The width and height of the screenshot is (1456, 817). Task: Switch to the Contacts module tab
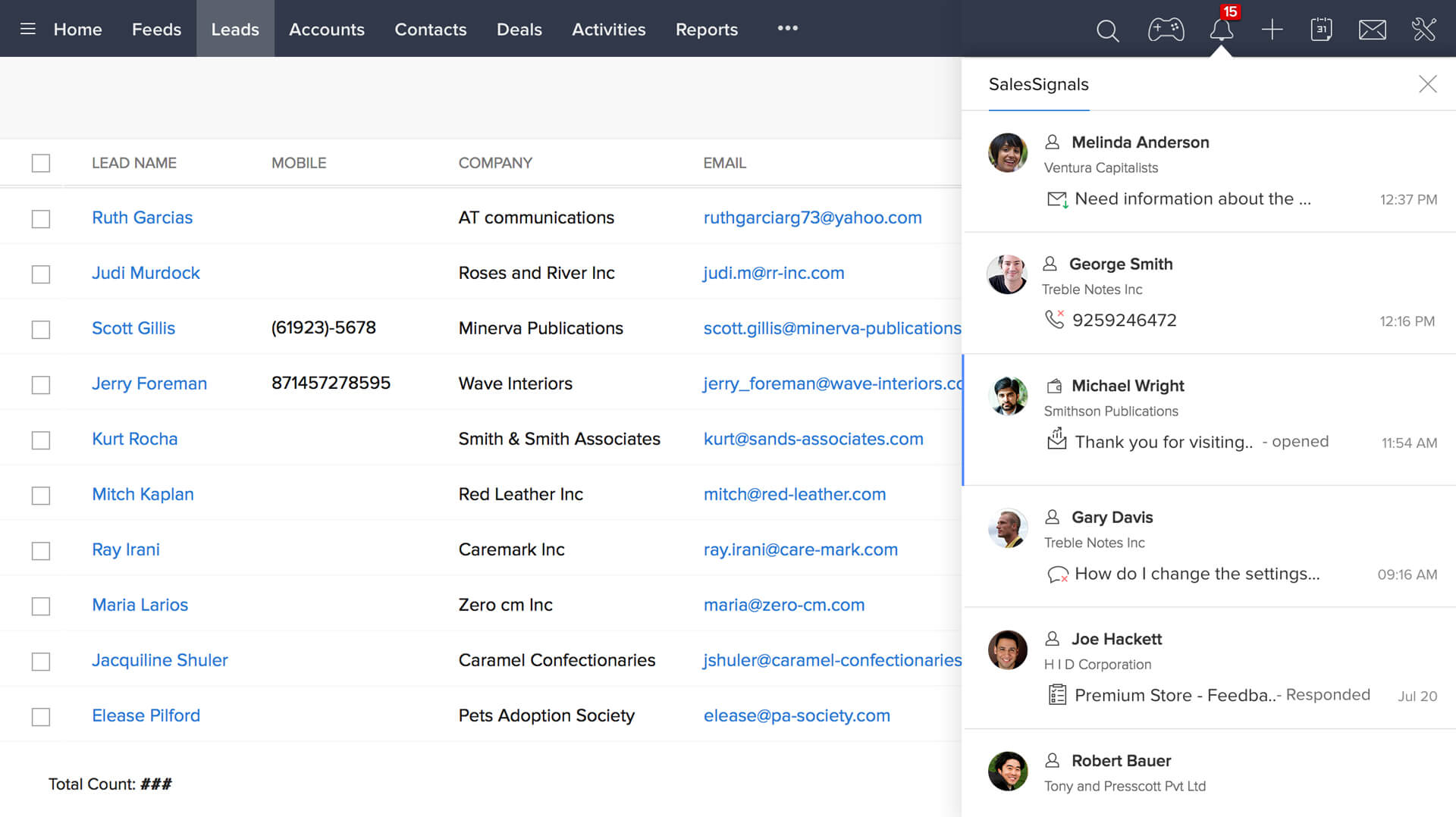pyautogui.click(x=430, y=30)
